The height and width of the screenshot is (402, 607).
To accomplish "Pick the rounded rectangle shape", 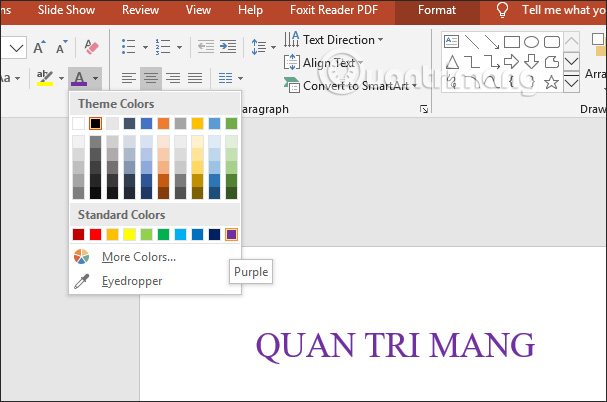I will pos(552,41).
